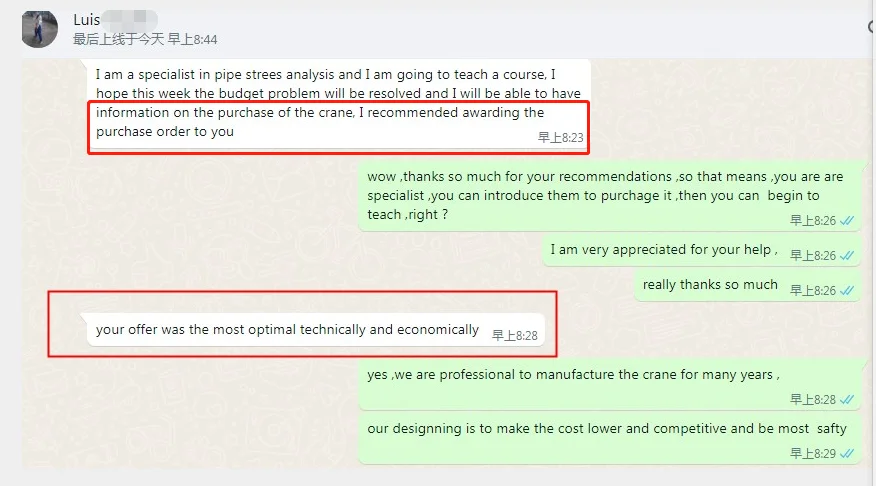Click read ticks on "our designning" message
Screen dimensions: 876x486
tap(847, 454)
